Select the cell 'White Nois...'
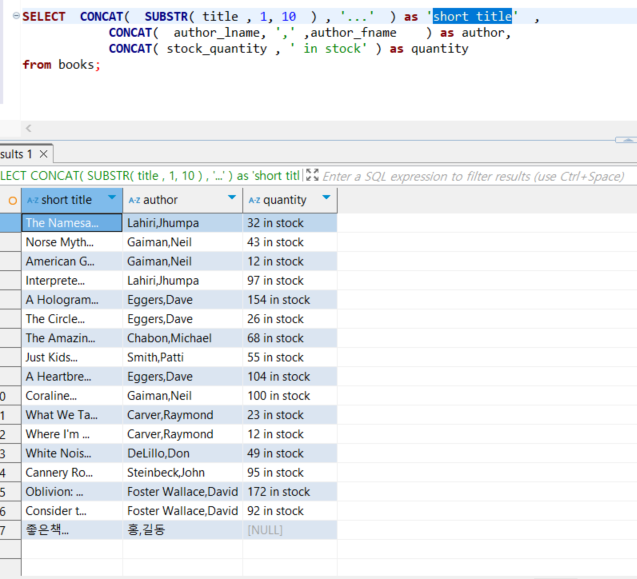This screenshot has width=637, height=579. point(72,453)
